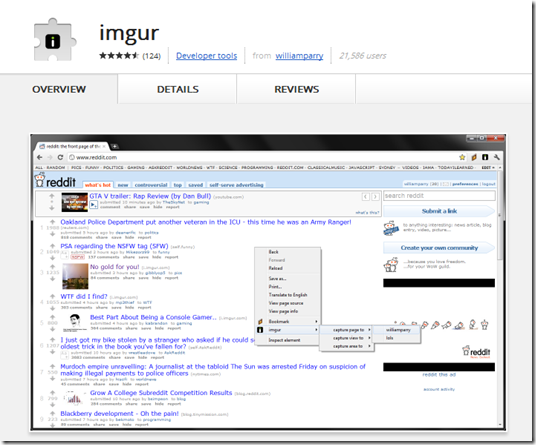Switch to the REVIEWS tab
536x445 pixels.
pos(296,89)
